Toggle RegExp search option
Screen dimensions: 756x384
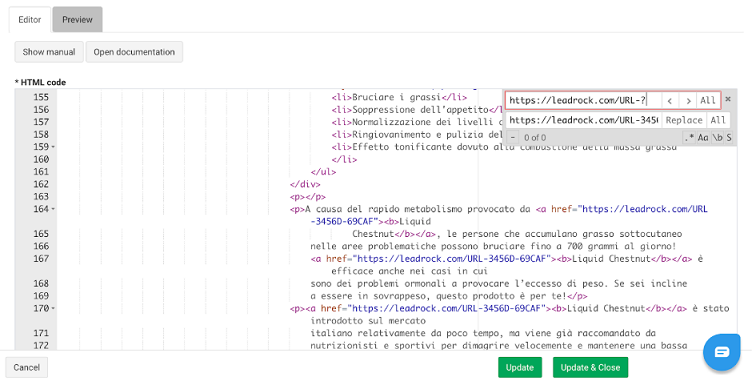(x=689, y=137)
